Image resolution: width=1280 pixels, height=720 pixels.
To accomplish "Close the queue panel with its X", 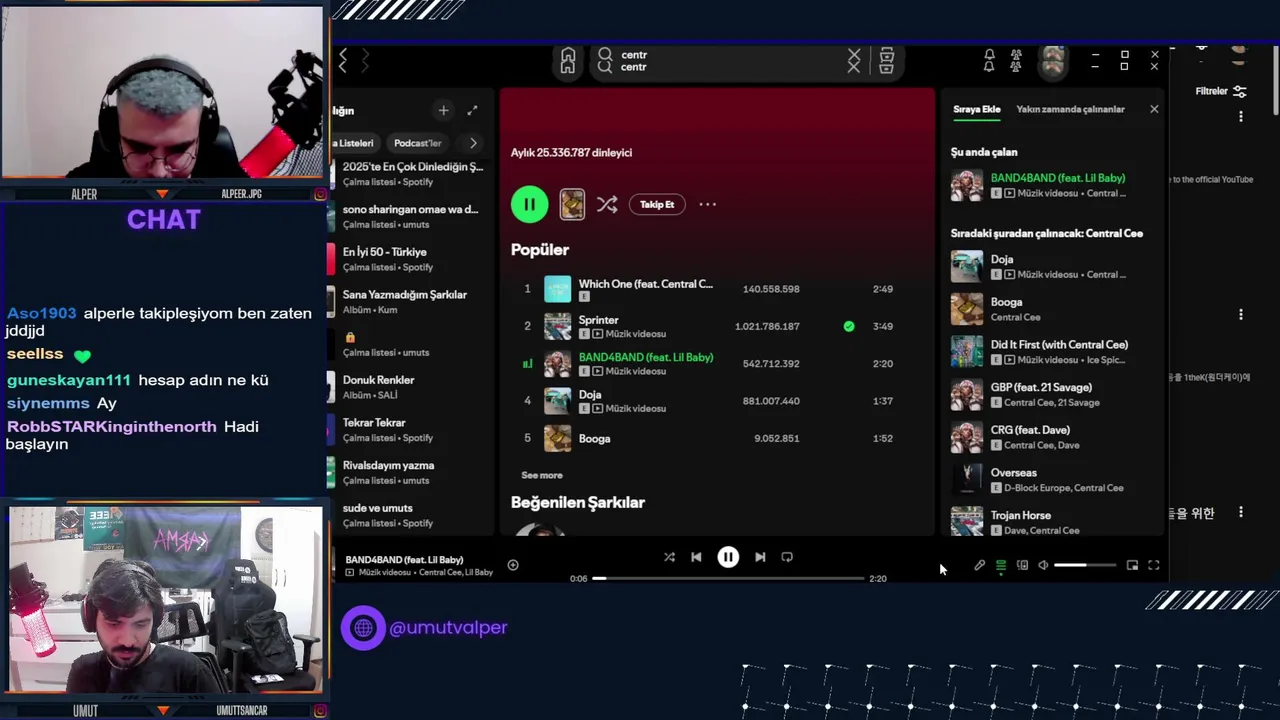I will click(x=1154, y=109).
